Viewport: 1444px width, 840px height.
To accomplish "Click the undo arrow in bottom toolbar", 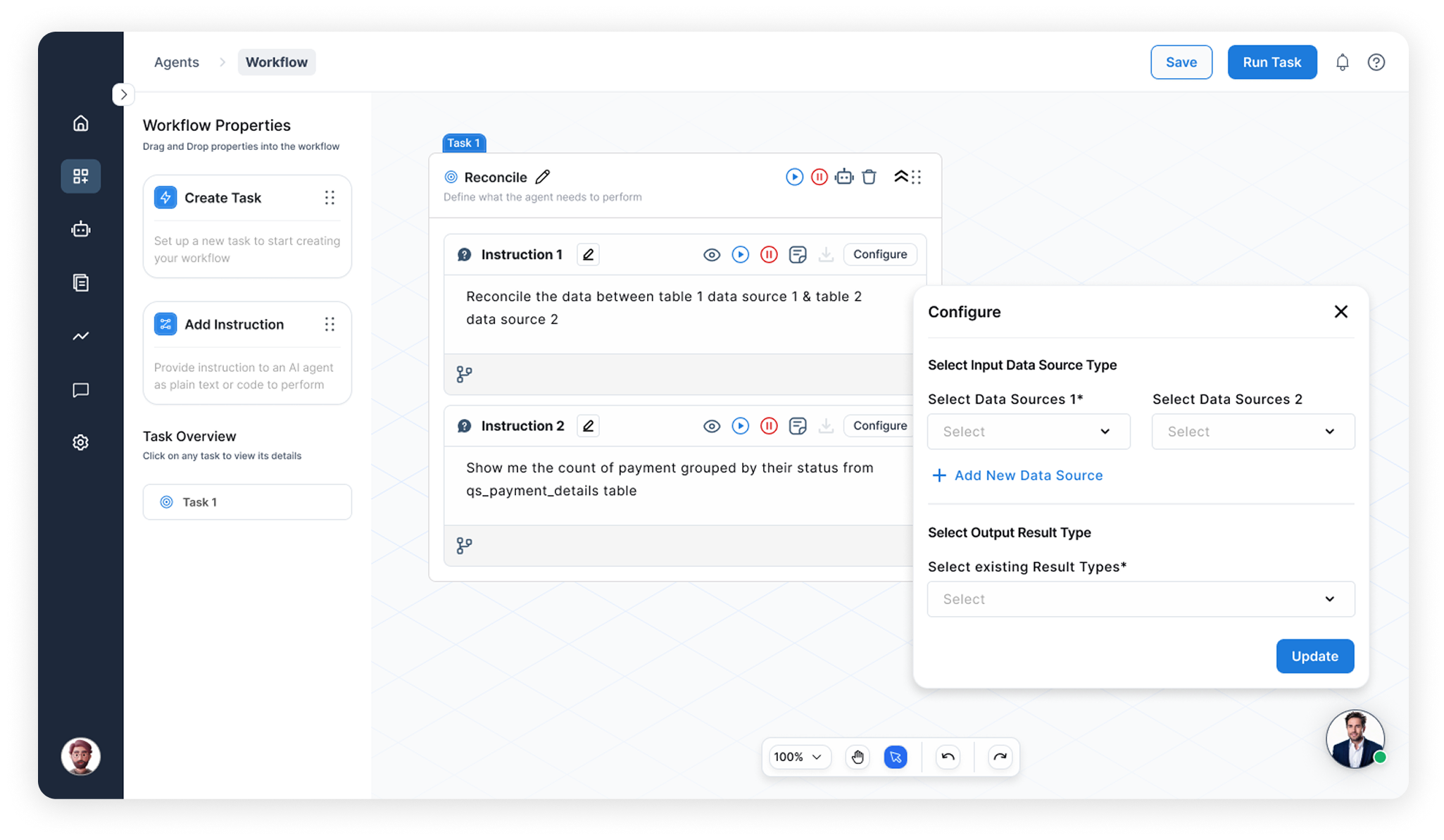I will click(948, 757).
